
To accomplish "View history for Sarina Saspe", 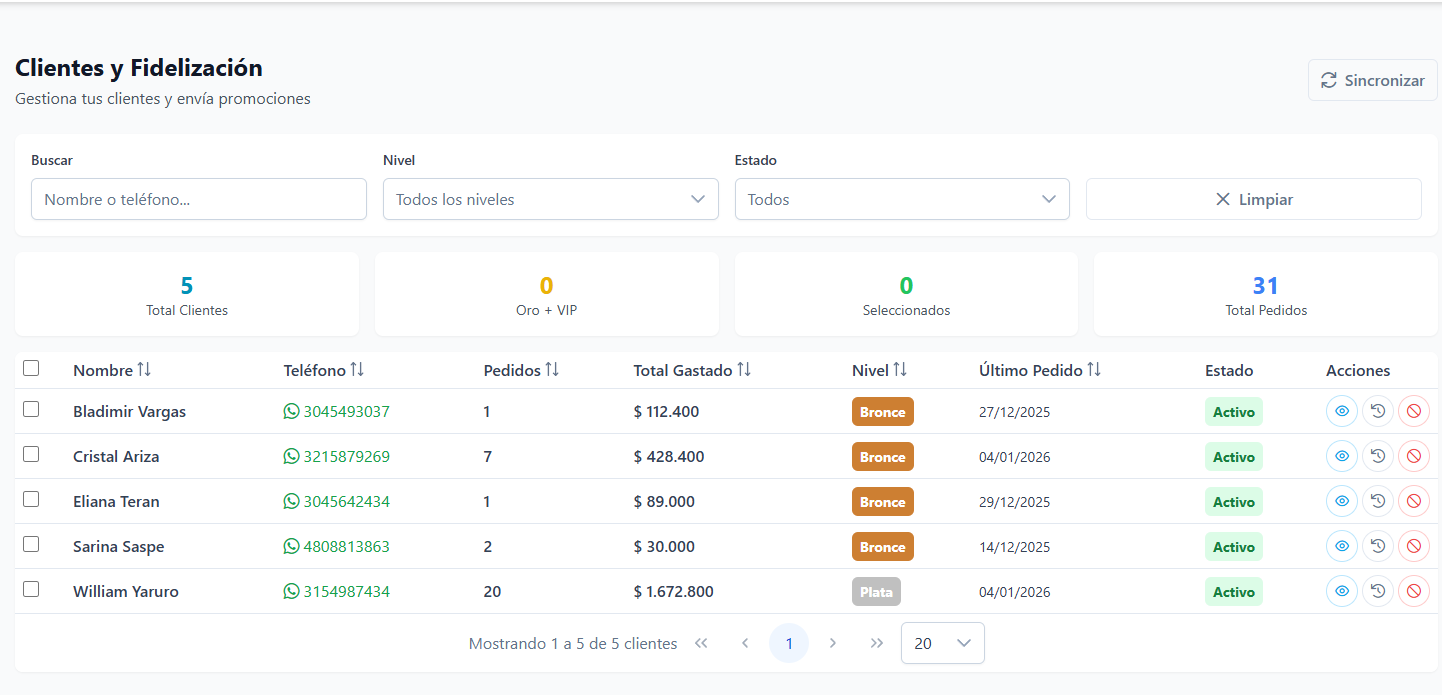I will coord(1377,546).
